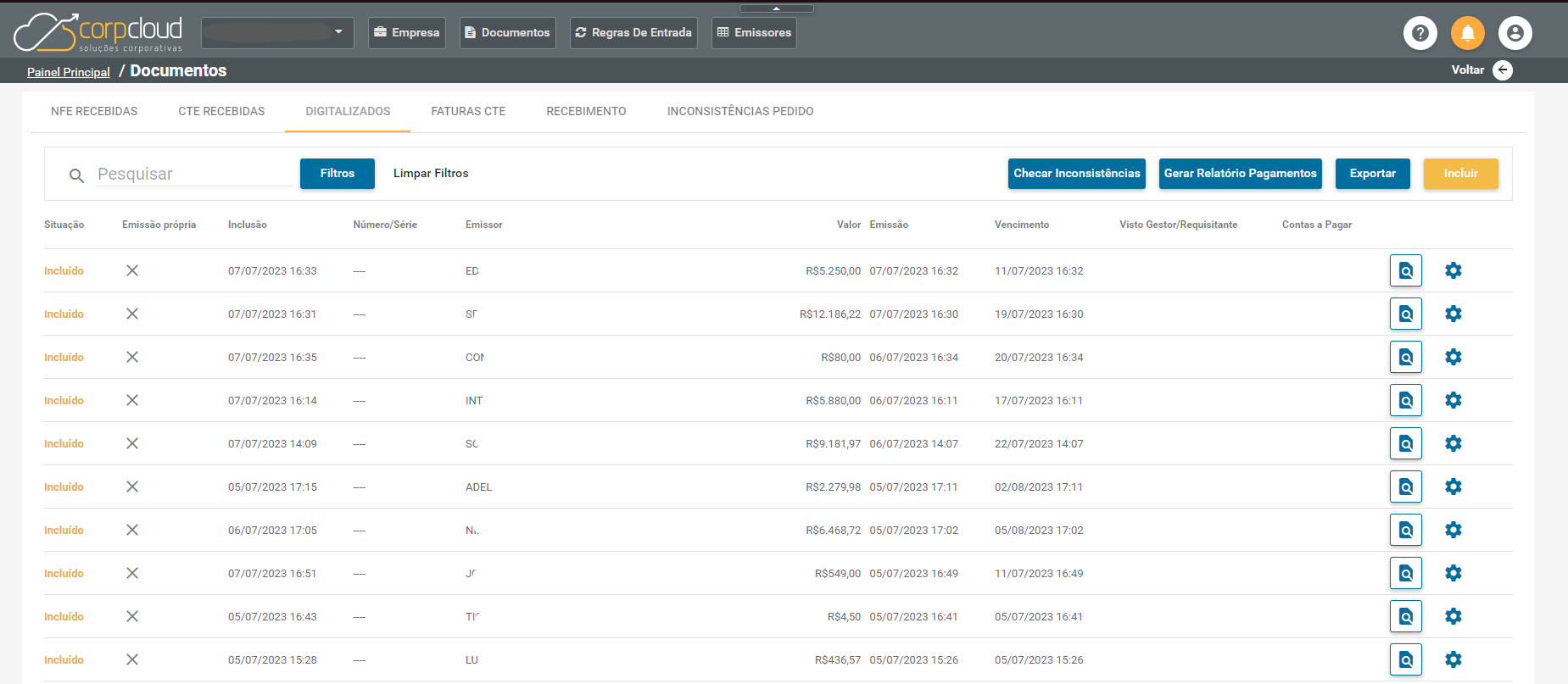This screenshot has width=1568, height=684.
Task: Click the Voltar text link
Action: tap(1467, 70)
